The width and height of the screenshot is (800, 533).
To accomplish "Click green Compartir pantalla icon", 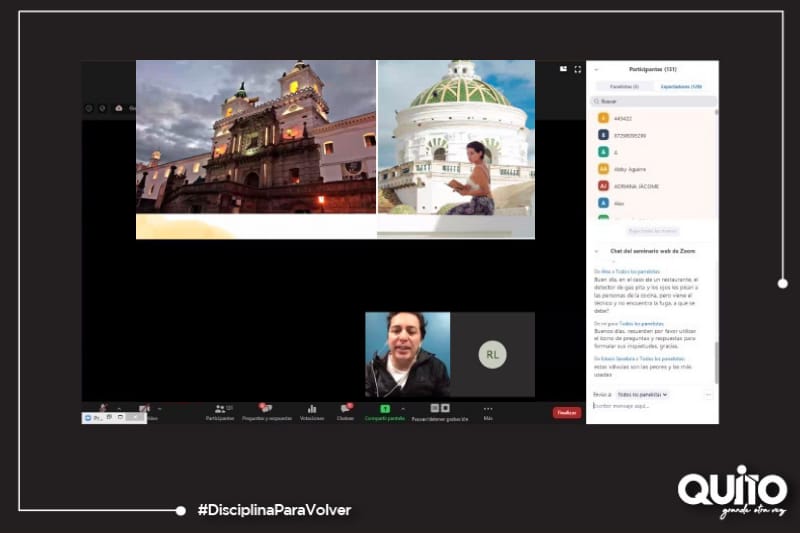I will click(x=385, y=410).
